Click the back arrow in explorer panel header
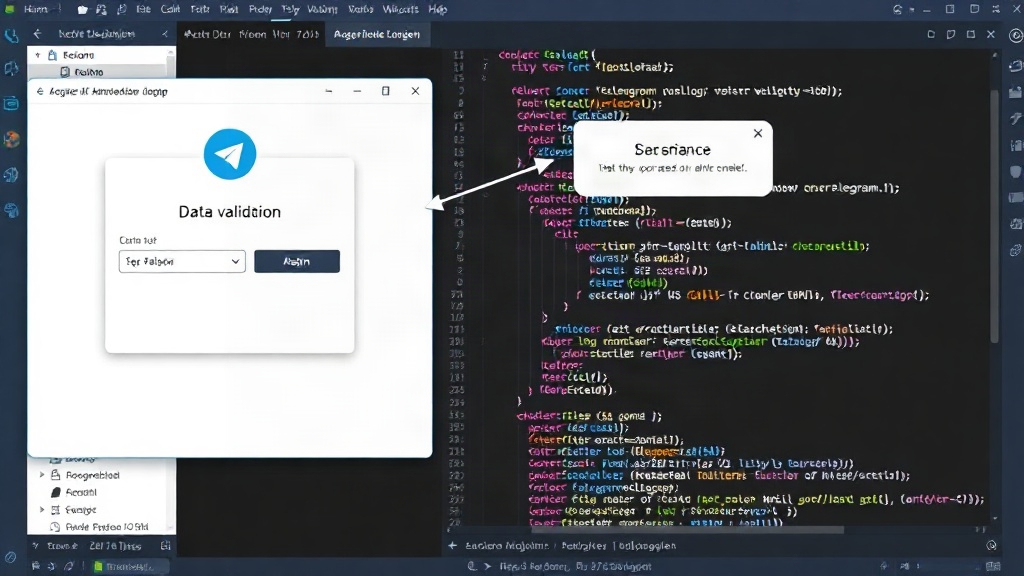 point(37,34)
